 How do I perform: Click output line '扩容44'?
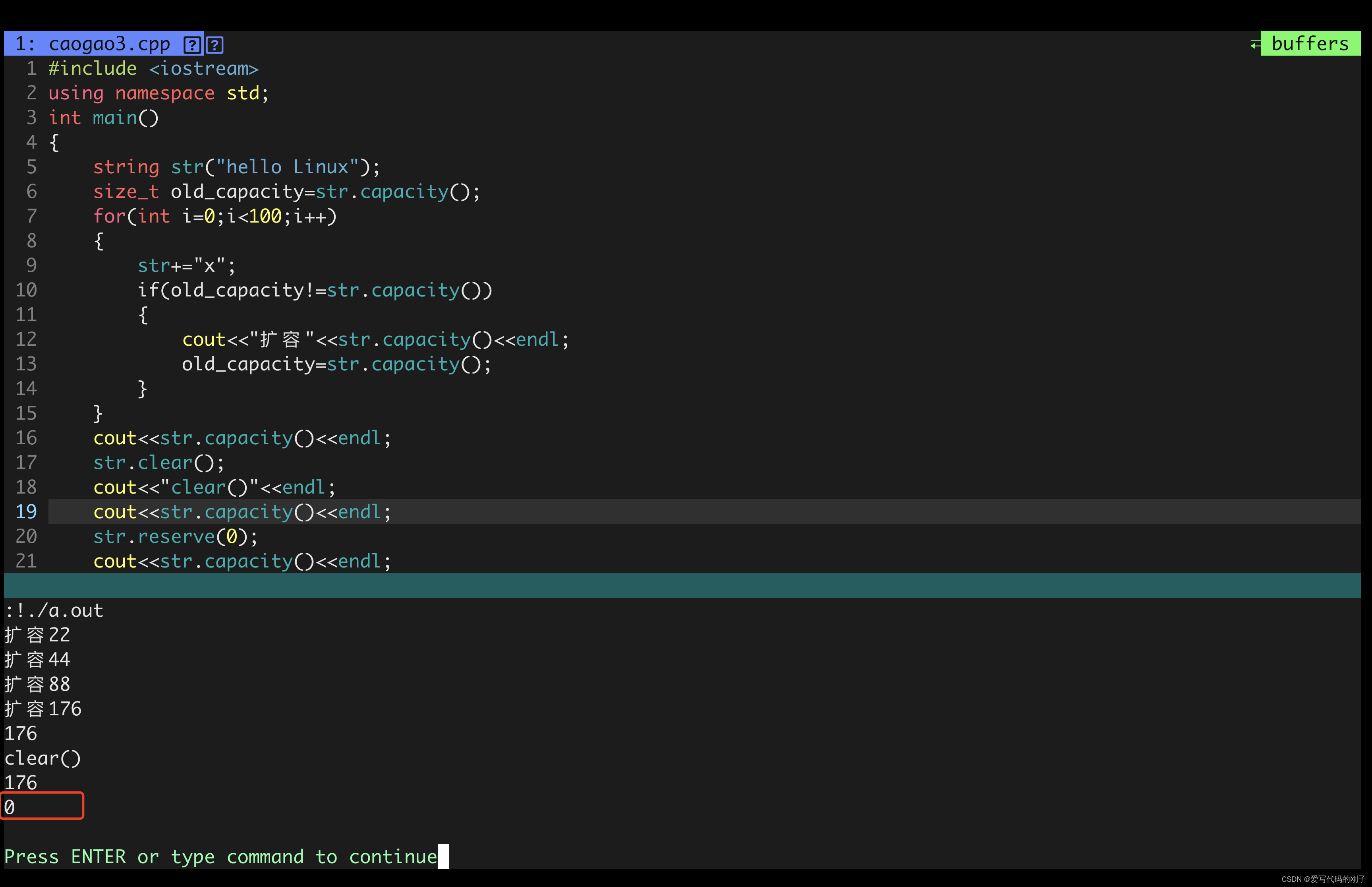click(37, 660)
